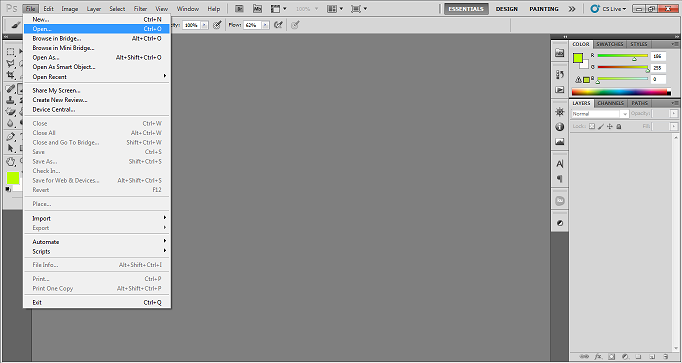Select the Blur droplet tool
The image size is (682, 363).
(10, 123)
